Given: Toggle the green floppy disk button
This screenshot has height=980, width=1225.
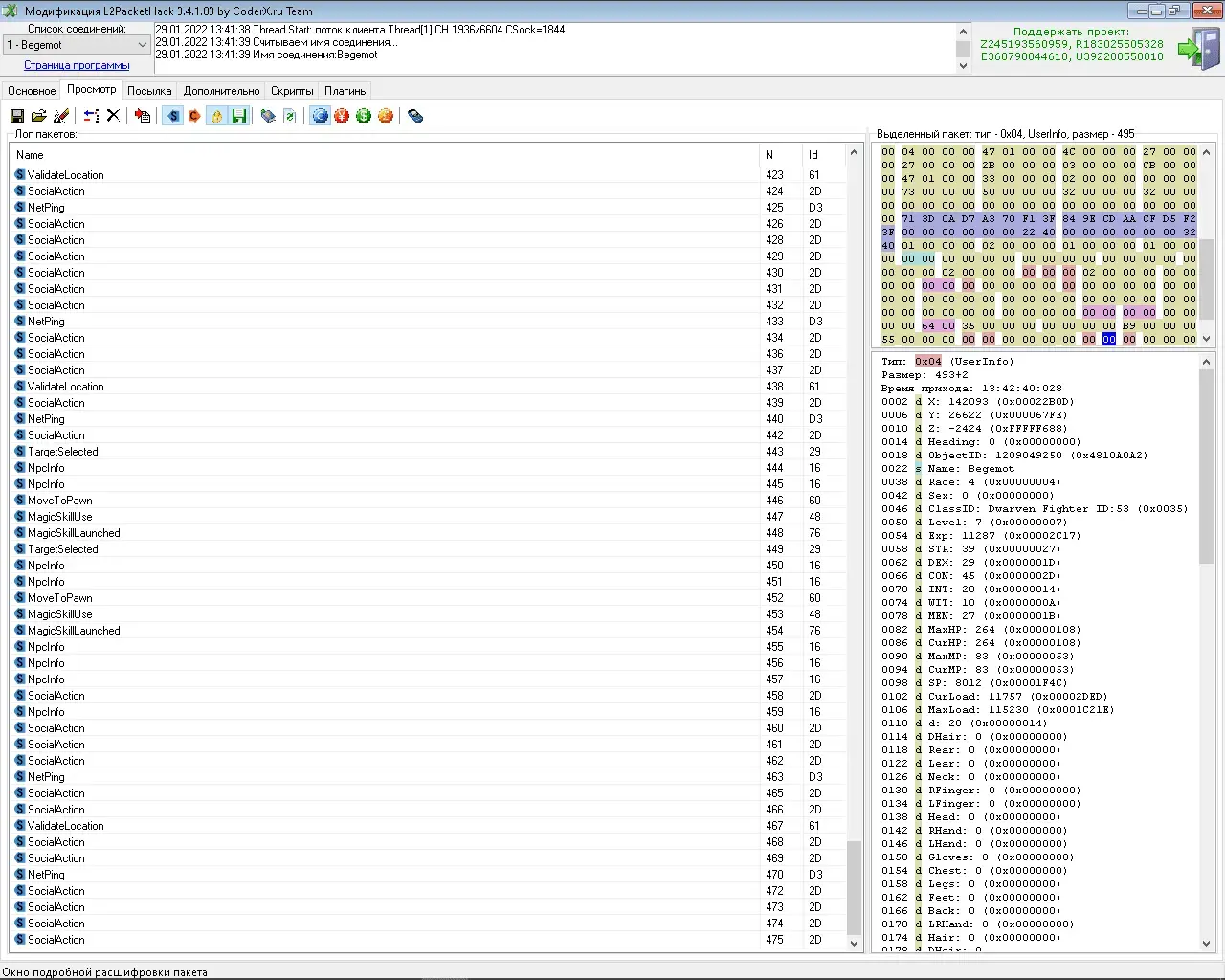Looking at the screenshot, I should 238,116.
